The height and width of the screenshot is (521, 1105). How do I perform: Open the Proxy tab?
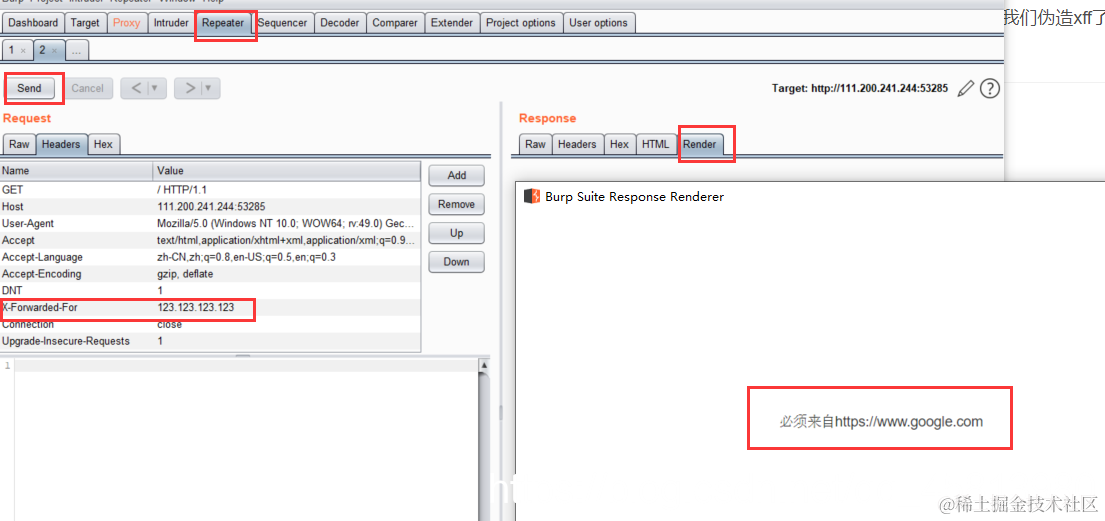pyautogui.click(x=127, y=23)
